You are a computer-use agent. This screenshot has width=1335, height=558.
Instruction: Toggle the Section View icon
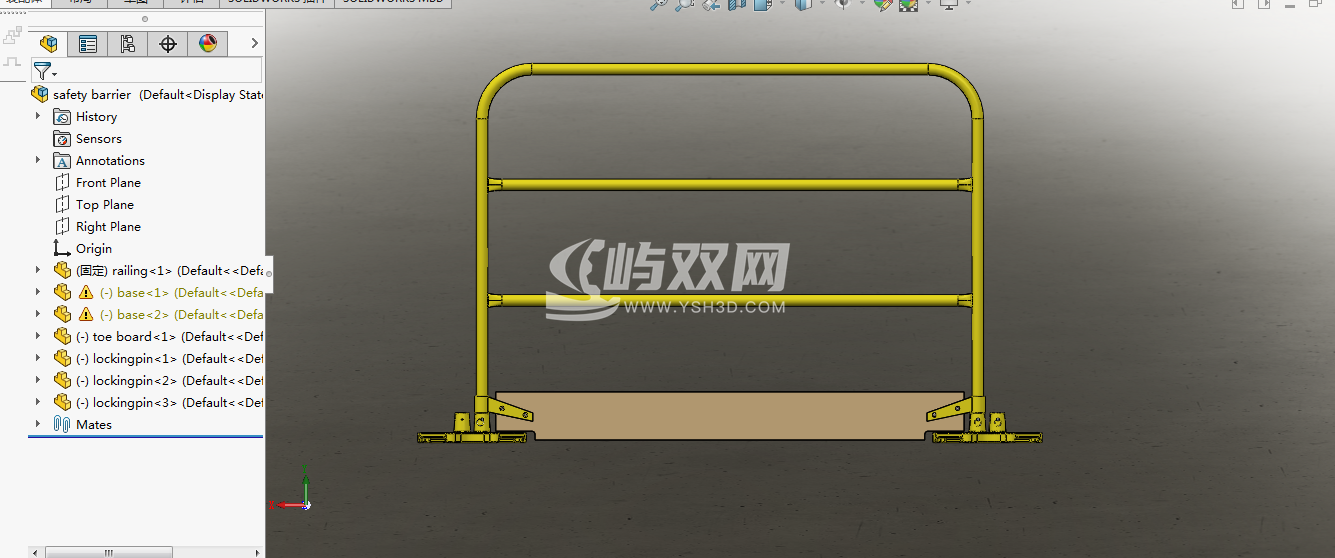[x=737, y=5]
